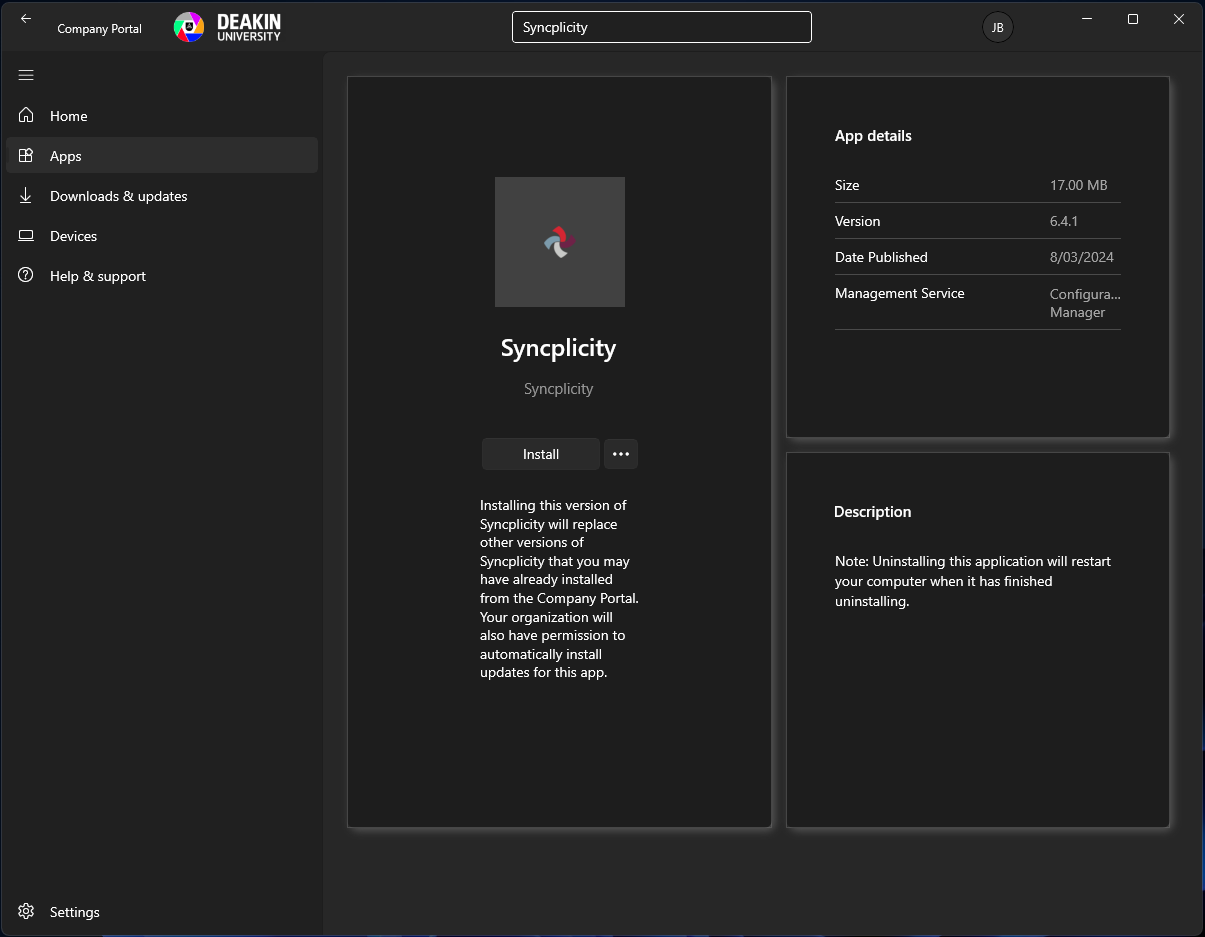Viewport: 1205px width, 937px height.
Task: Click the Deakin University logo
Action: (x=228, y=27)
